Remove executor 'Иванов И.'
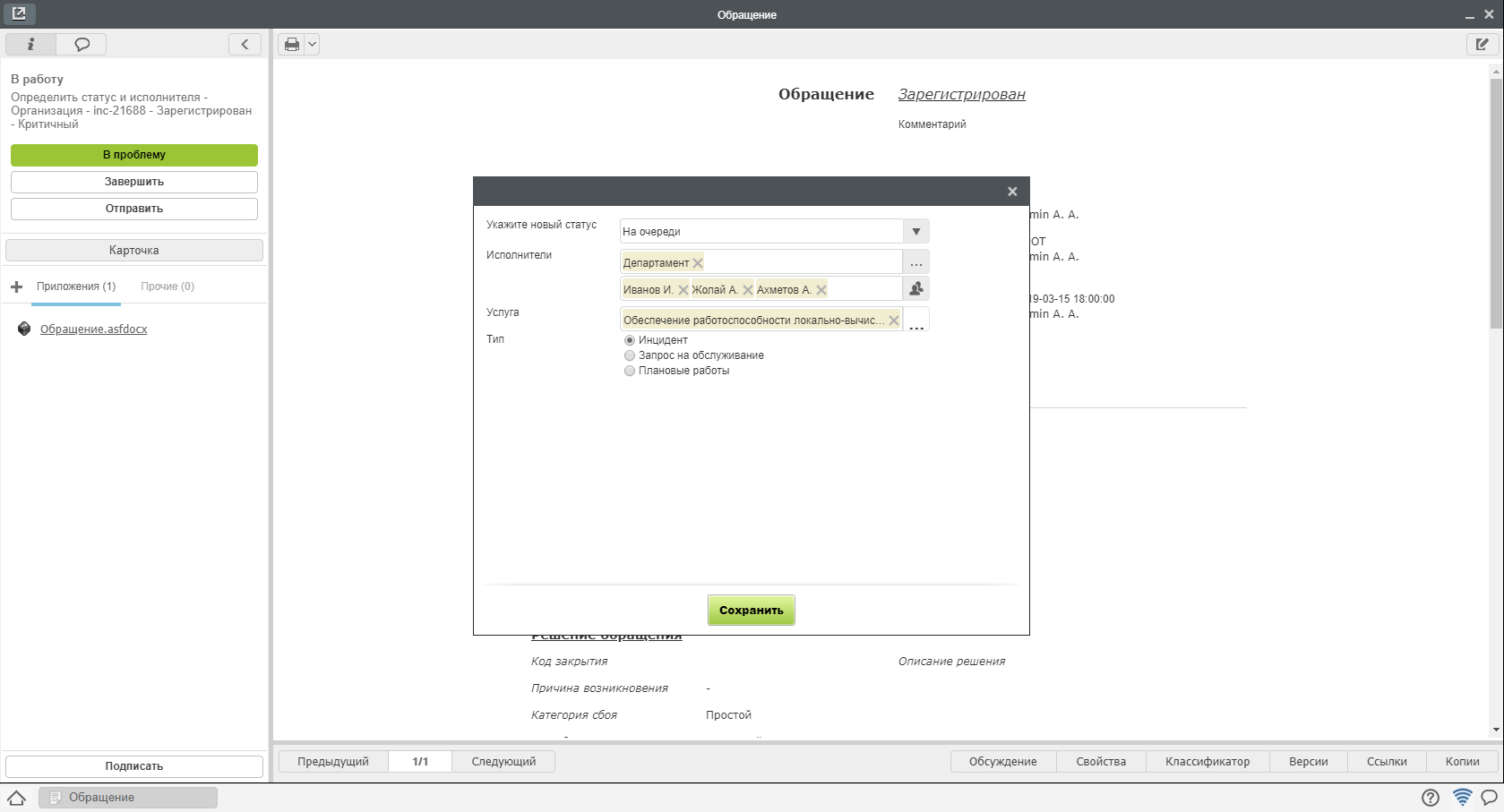 [x=683, y=290]
